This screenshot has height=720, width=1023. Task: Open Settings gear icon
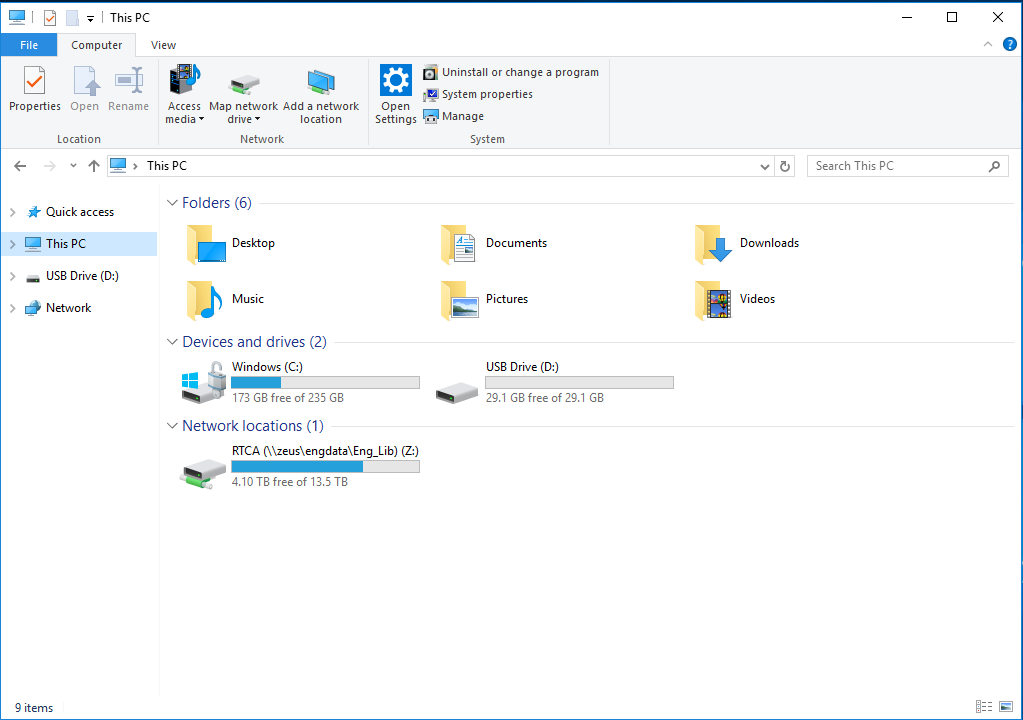[x=395, y=80]
